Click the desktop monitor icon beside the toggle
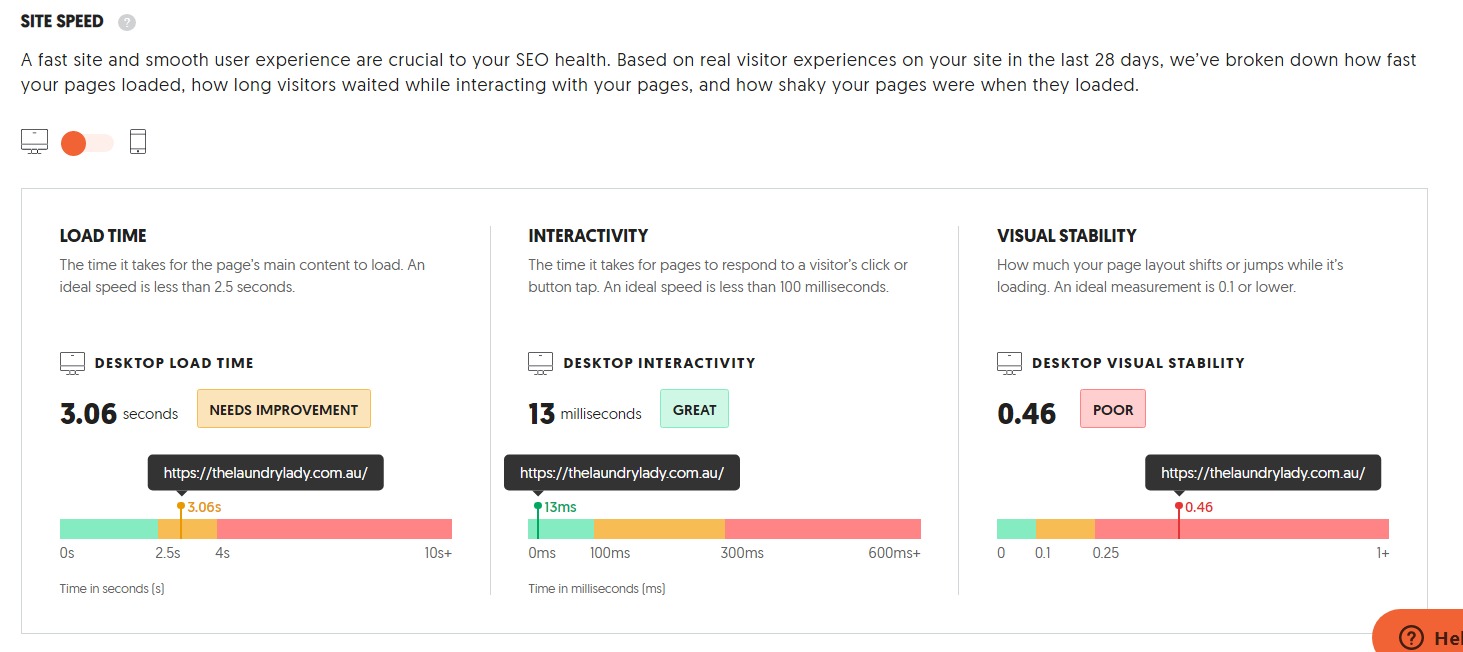The height and width of the screenshot is (652, 1463). pyautogui.click(x=35, y=142)
